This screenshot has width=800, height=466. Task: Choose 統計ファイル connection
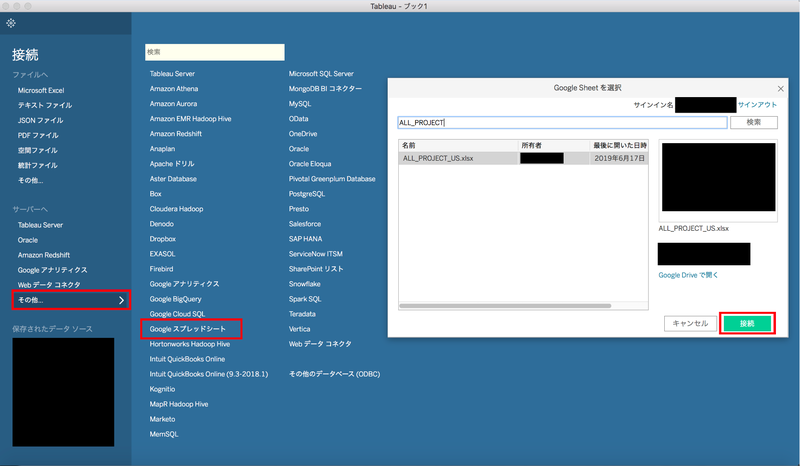[x=37, y=165]
